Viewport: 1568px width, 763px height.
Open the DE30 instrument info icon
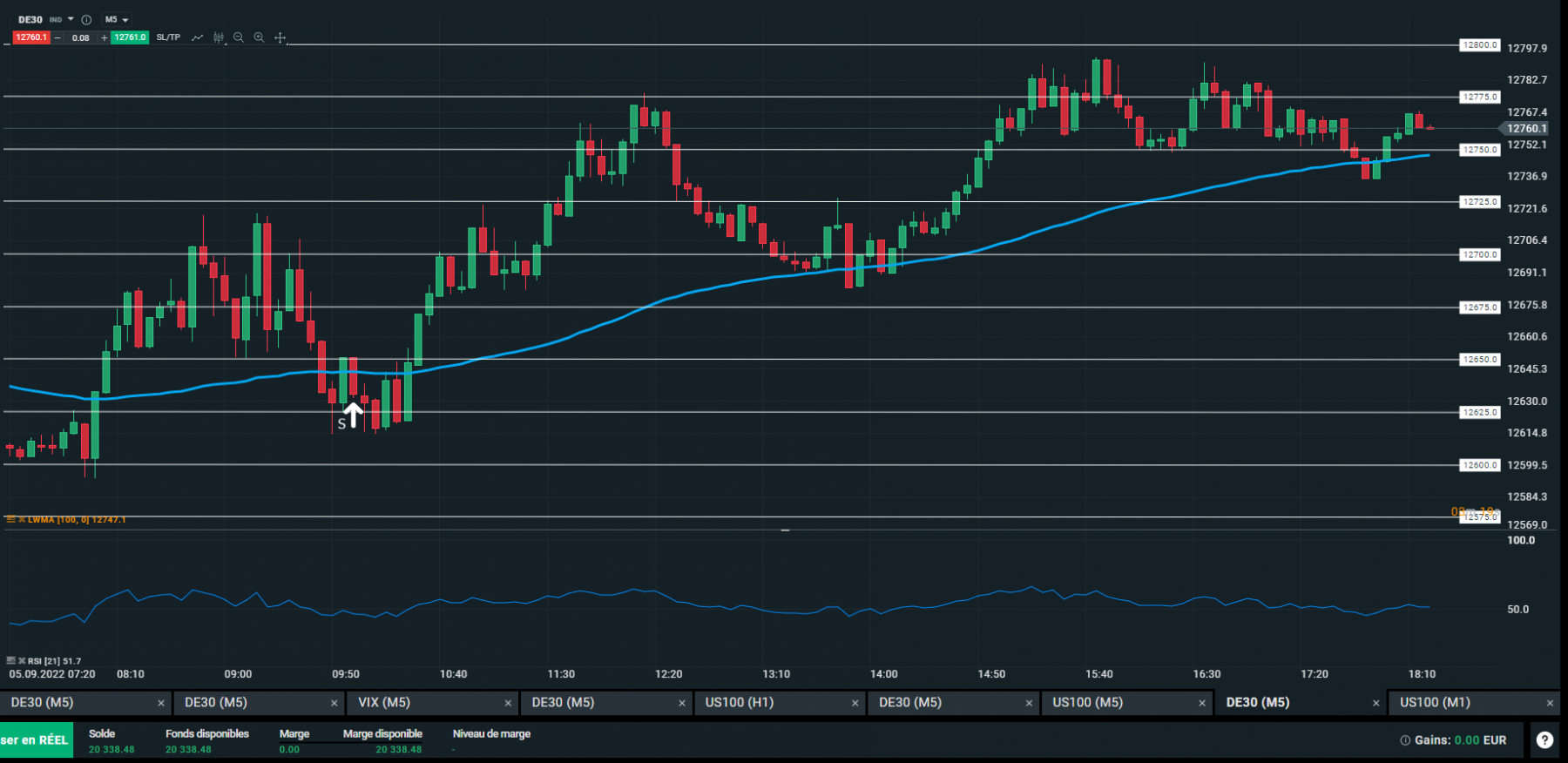point(86,19)
